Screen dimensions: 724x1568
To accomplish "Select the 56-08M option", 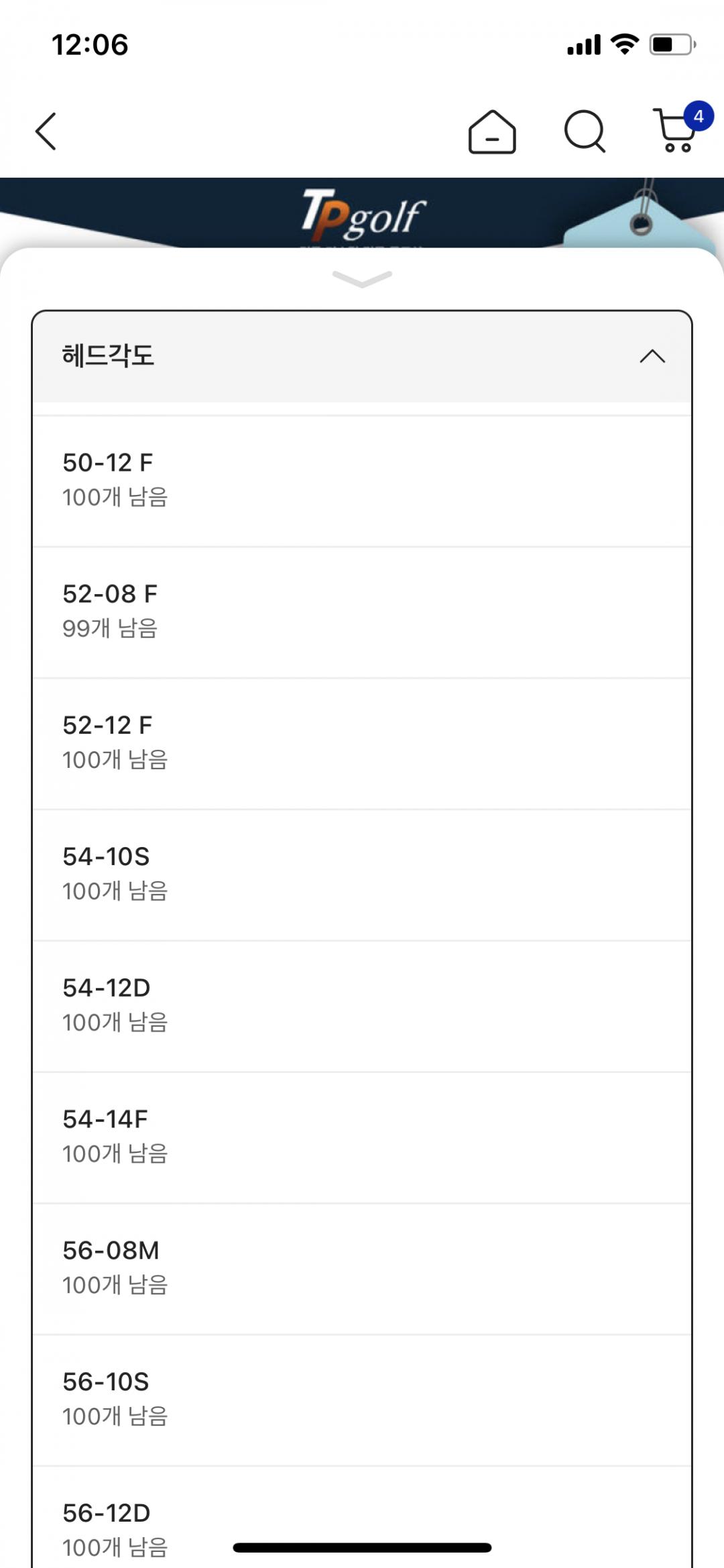I will coord(362,1268).
